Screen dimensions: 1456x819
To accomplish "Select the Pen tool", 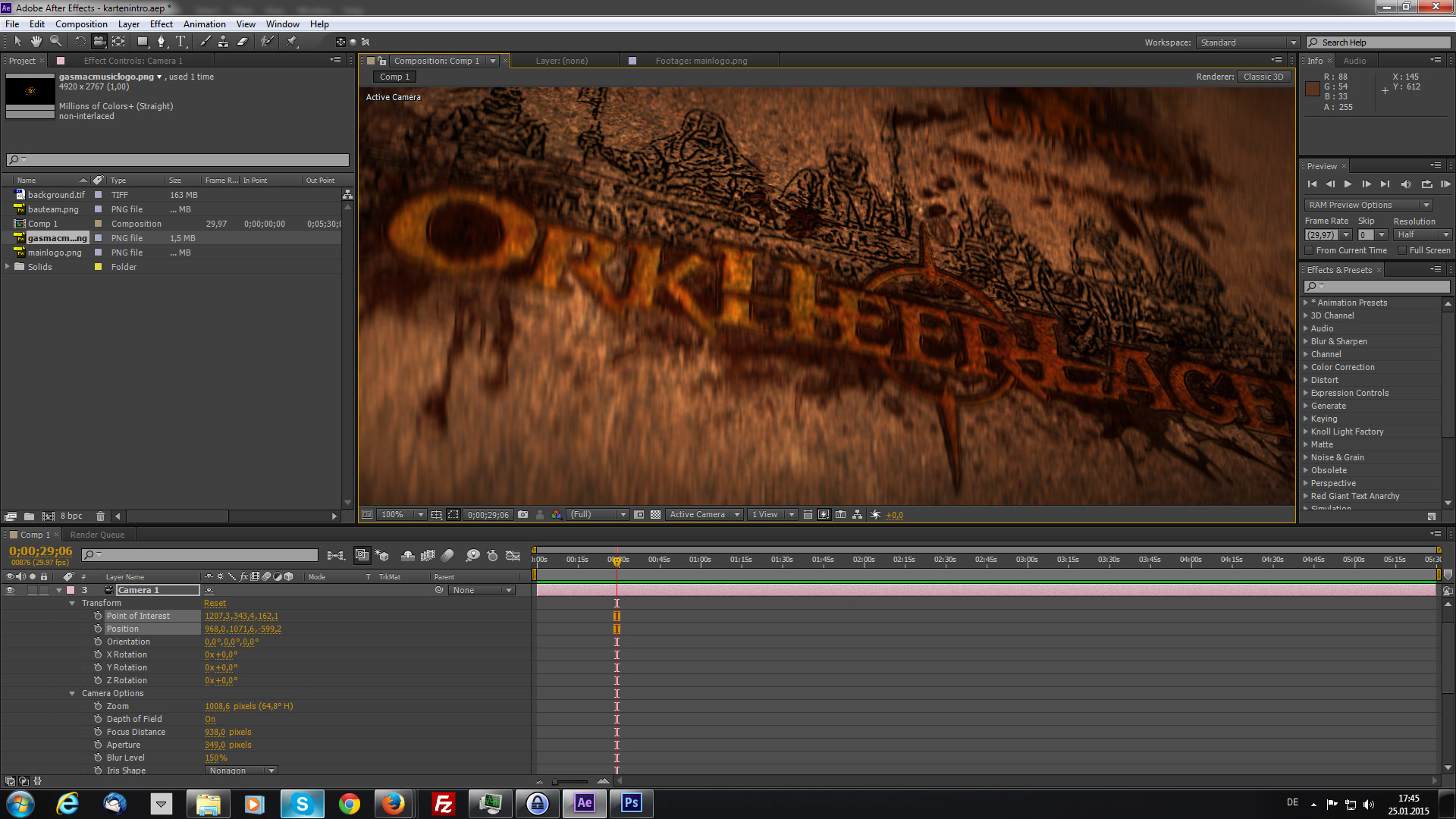I will coord(161,42).
